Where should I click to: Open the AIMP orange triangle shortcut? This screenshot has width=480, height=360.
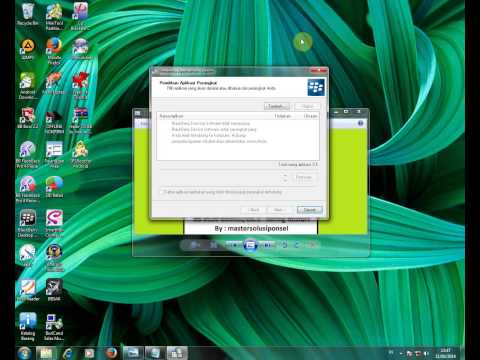point(28,49)
